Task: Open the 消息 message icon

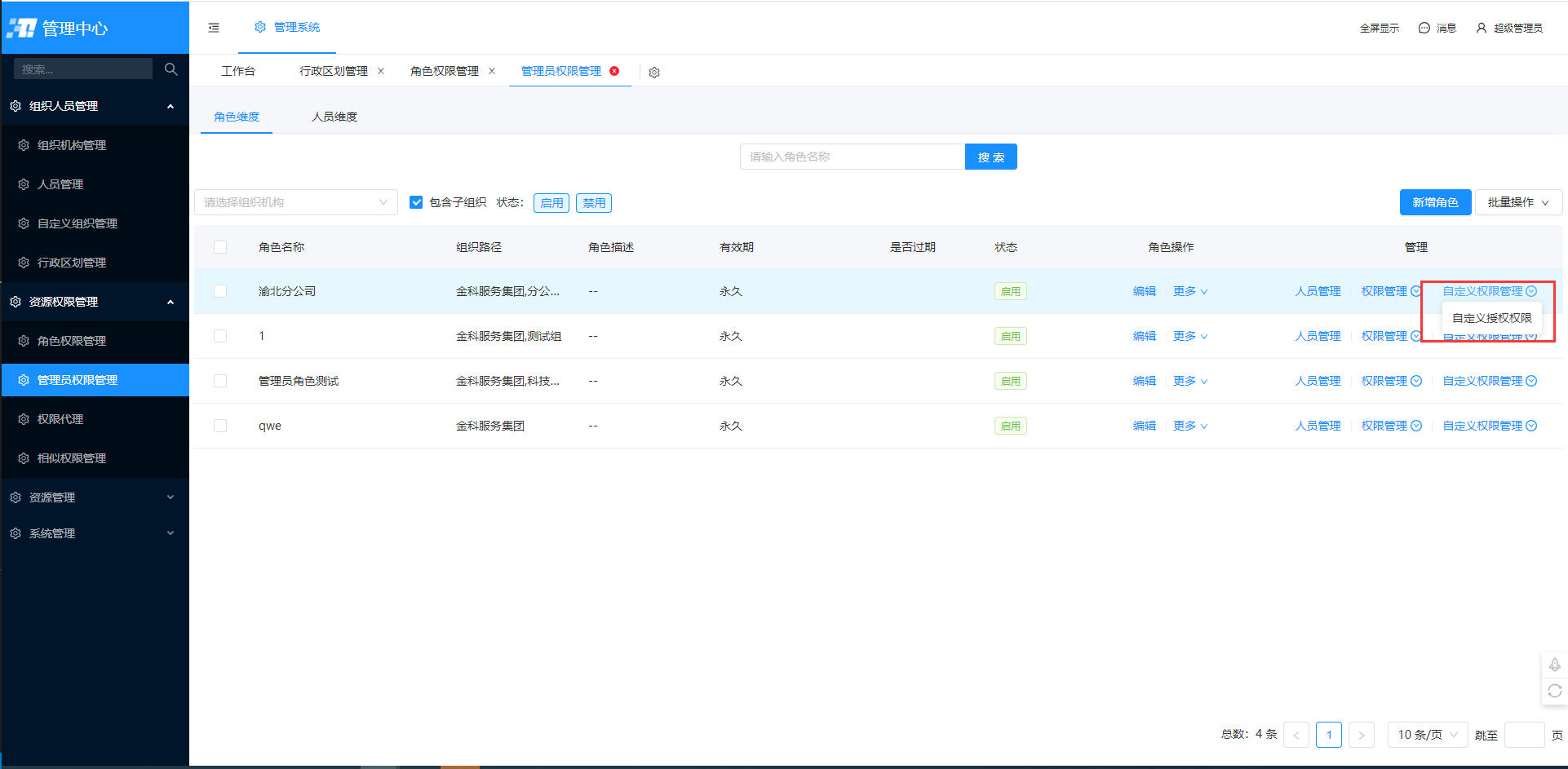Action: coord(1424,28)
